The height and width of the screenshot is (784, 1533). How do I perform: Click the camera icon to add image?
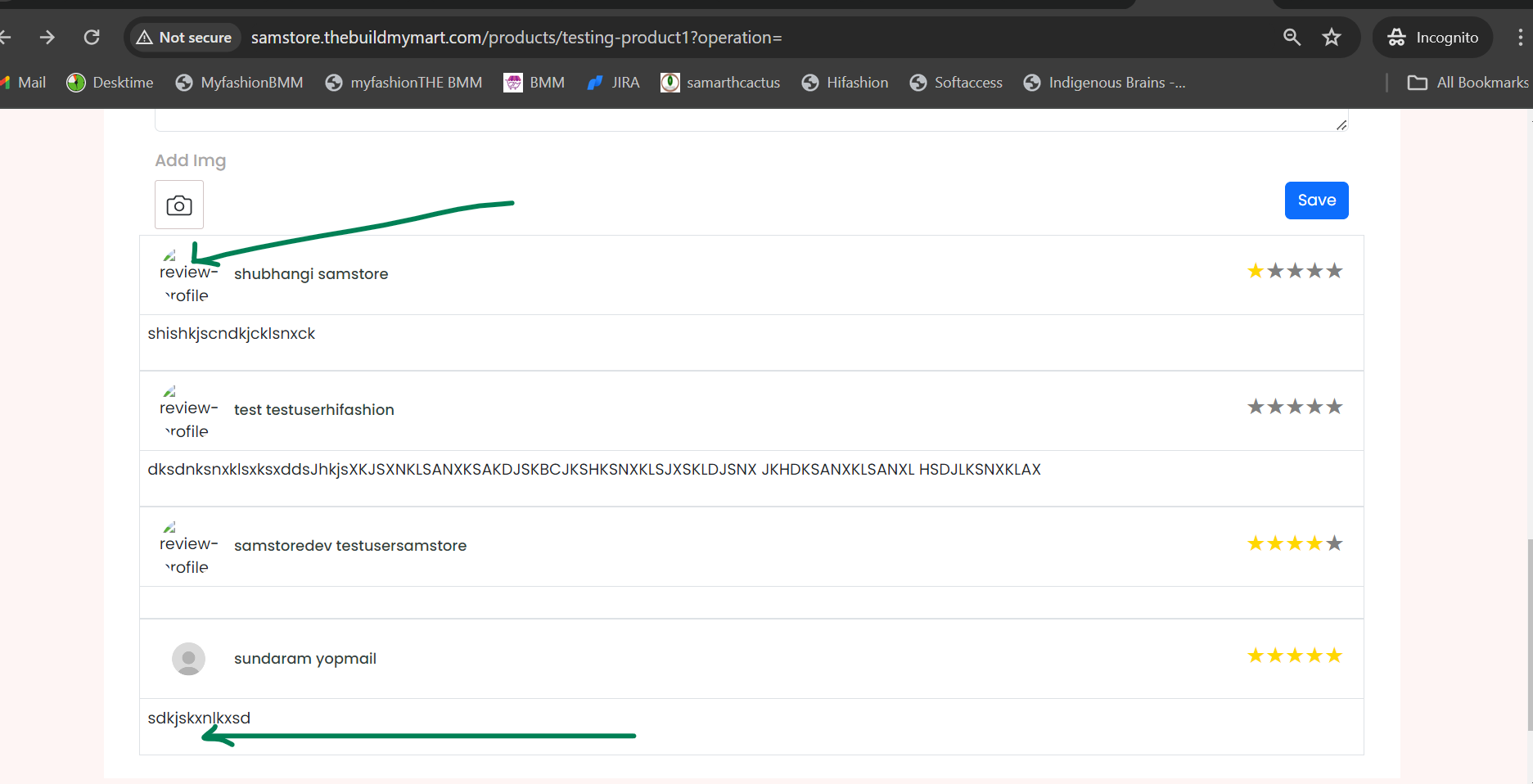[x=179, y=205]
